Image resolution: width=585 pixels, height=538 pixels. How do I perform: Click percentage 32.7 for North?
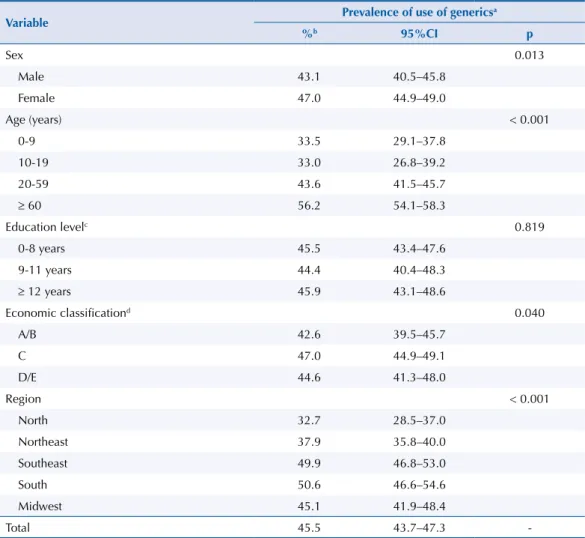[x=309, y=420]
